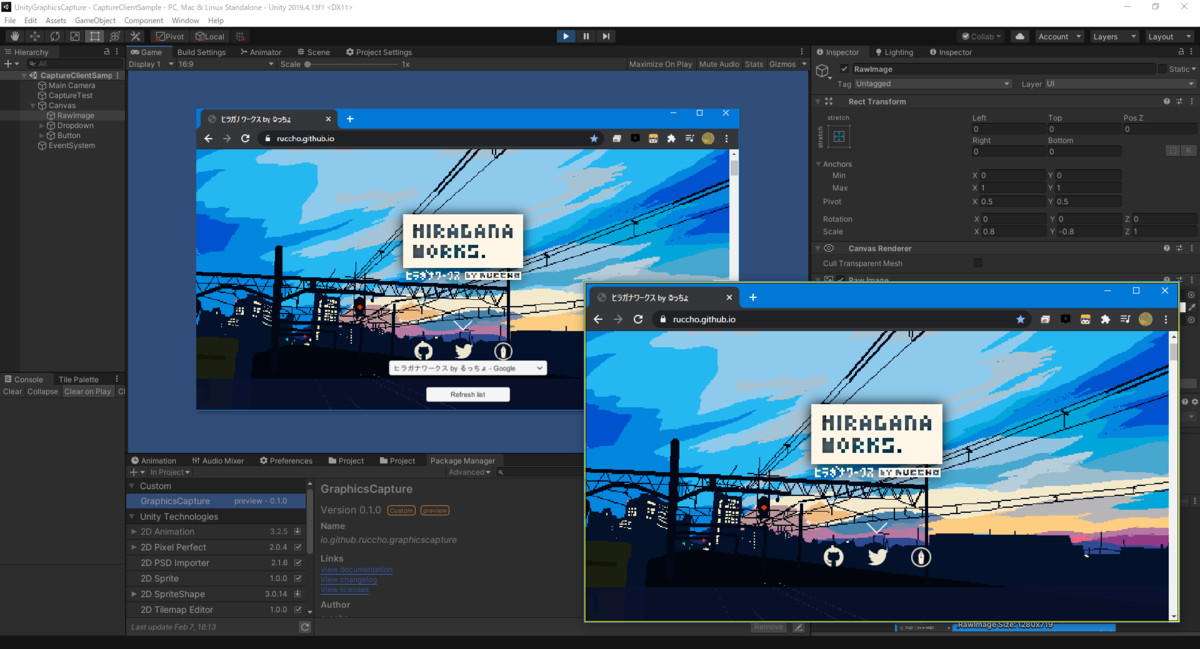Click the Play button

566,36
